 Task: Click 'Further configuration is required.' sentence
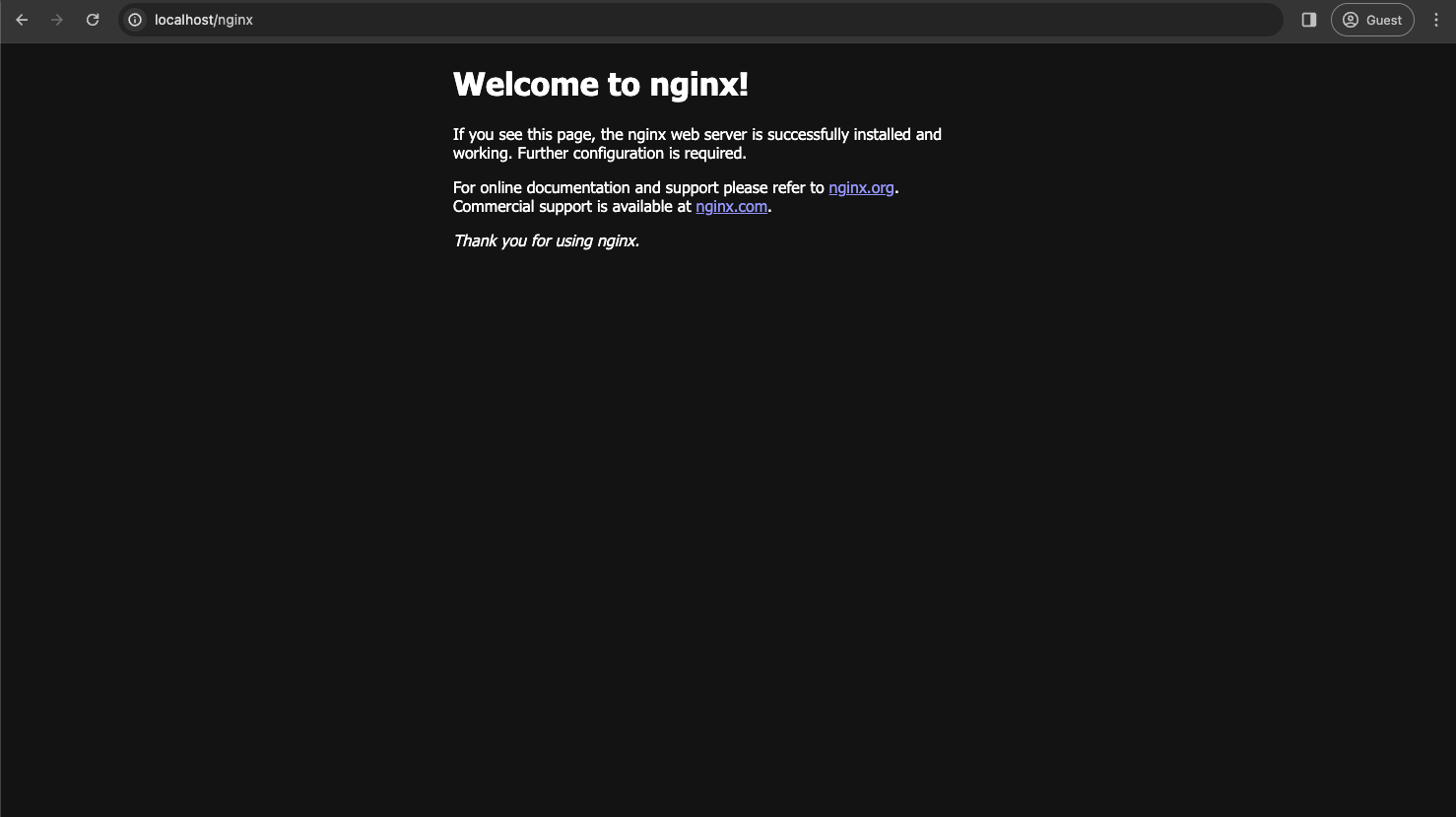tap(631, 153)
